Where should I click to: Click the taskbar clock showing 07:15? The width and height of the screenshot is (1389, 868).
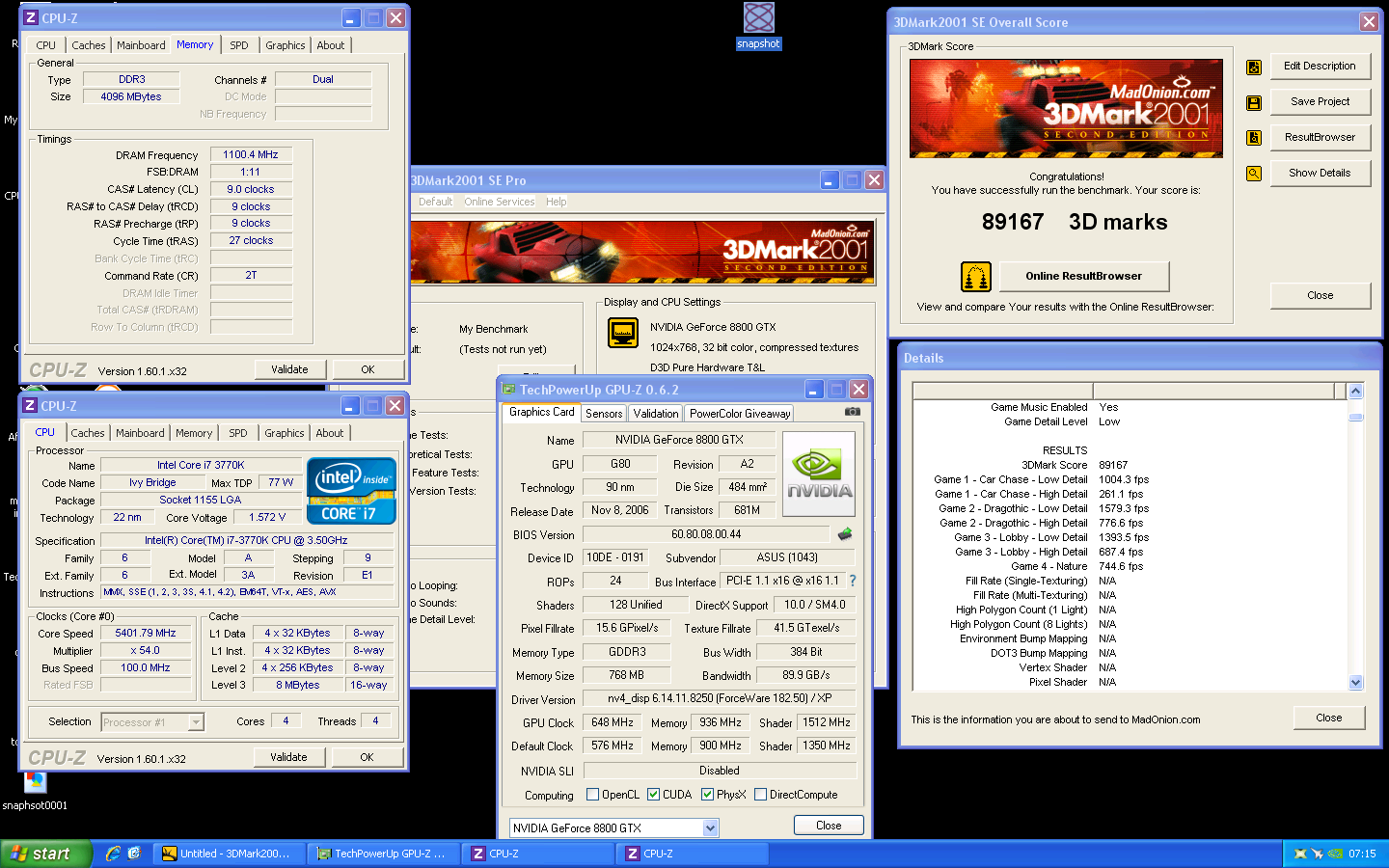1362,854
